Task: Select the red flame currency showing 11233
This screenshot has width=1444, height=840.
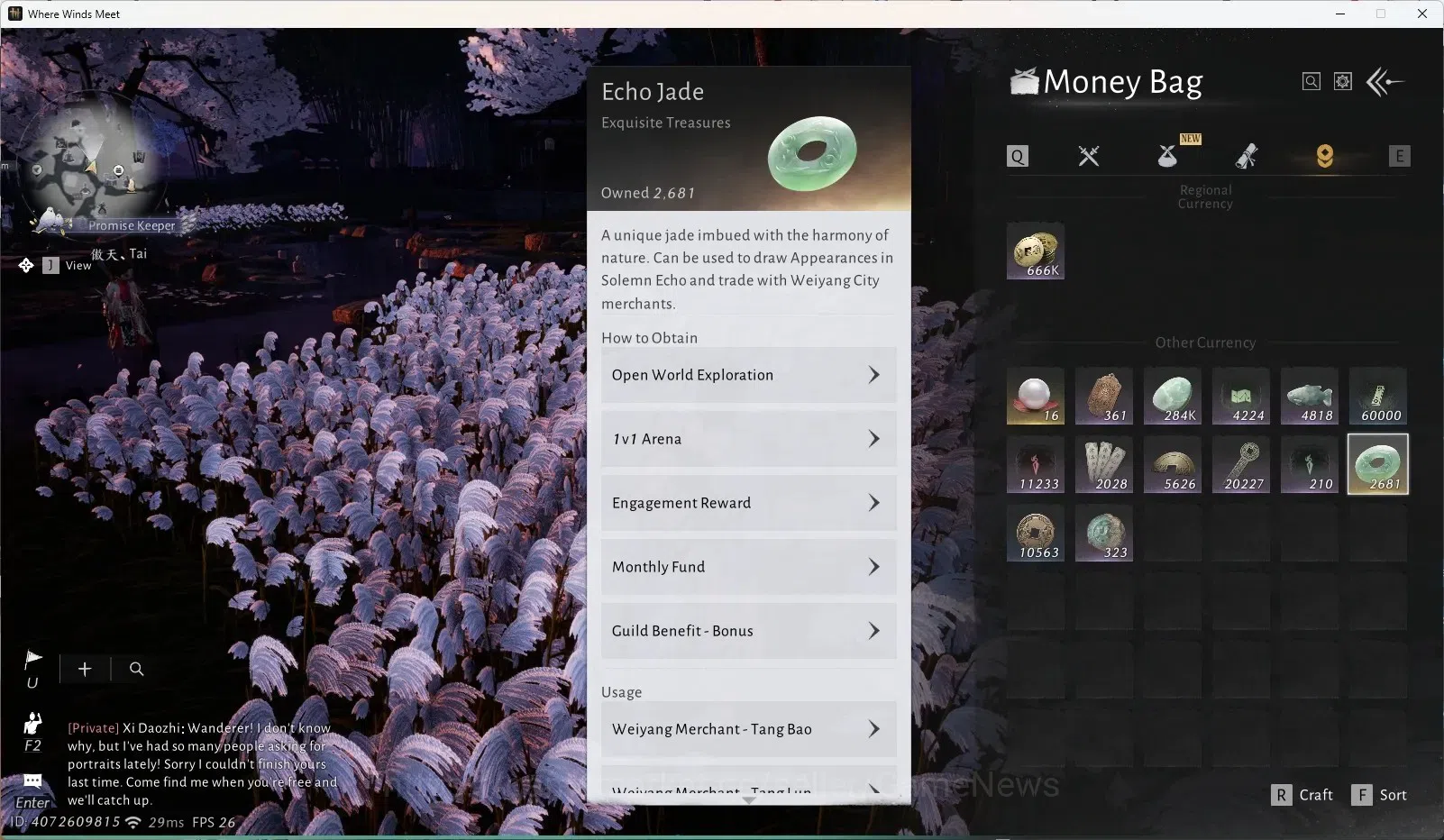Action: (1036, 464)
